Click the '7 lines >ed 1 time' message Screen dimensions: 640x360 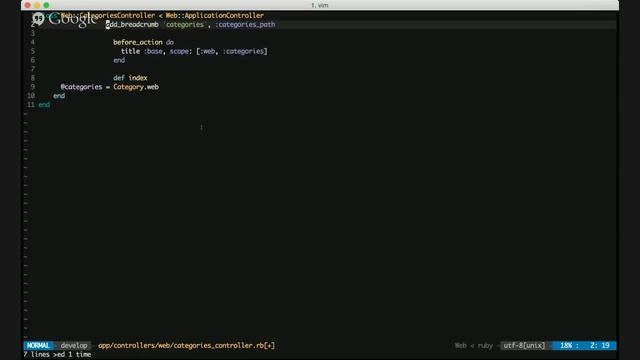pyautogui.click(x=57, y=354)
